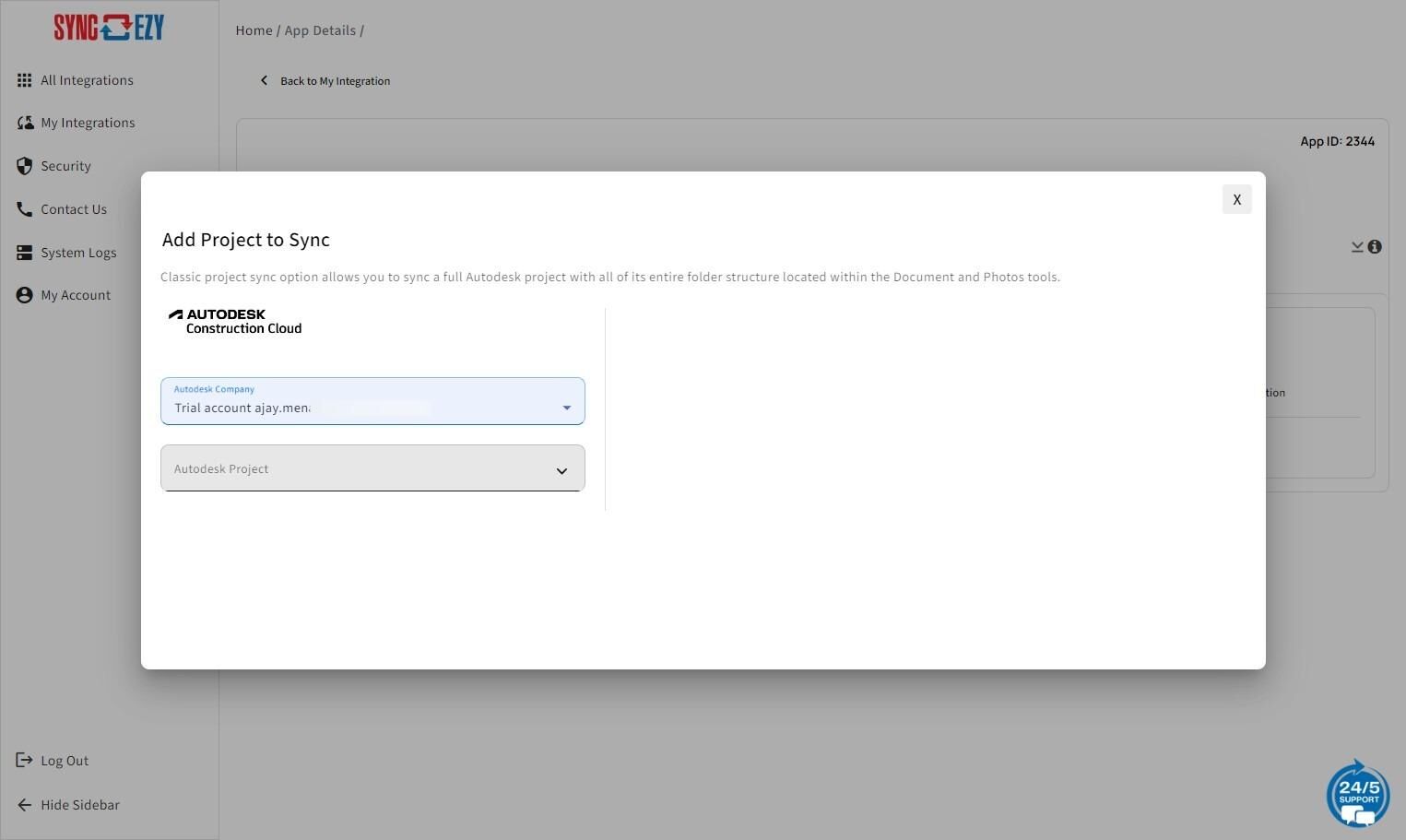This screenshot has height=840, width=1406.
Task: Click the Security shield icon
Action: (x=24, y=166)
